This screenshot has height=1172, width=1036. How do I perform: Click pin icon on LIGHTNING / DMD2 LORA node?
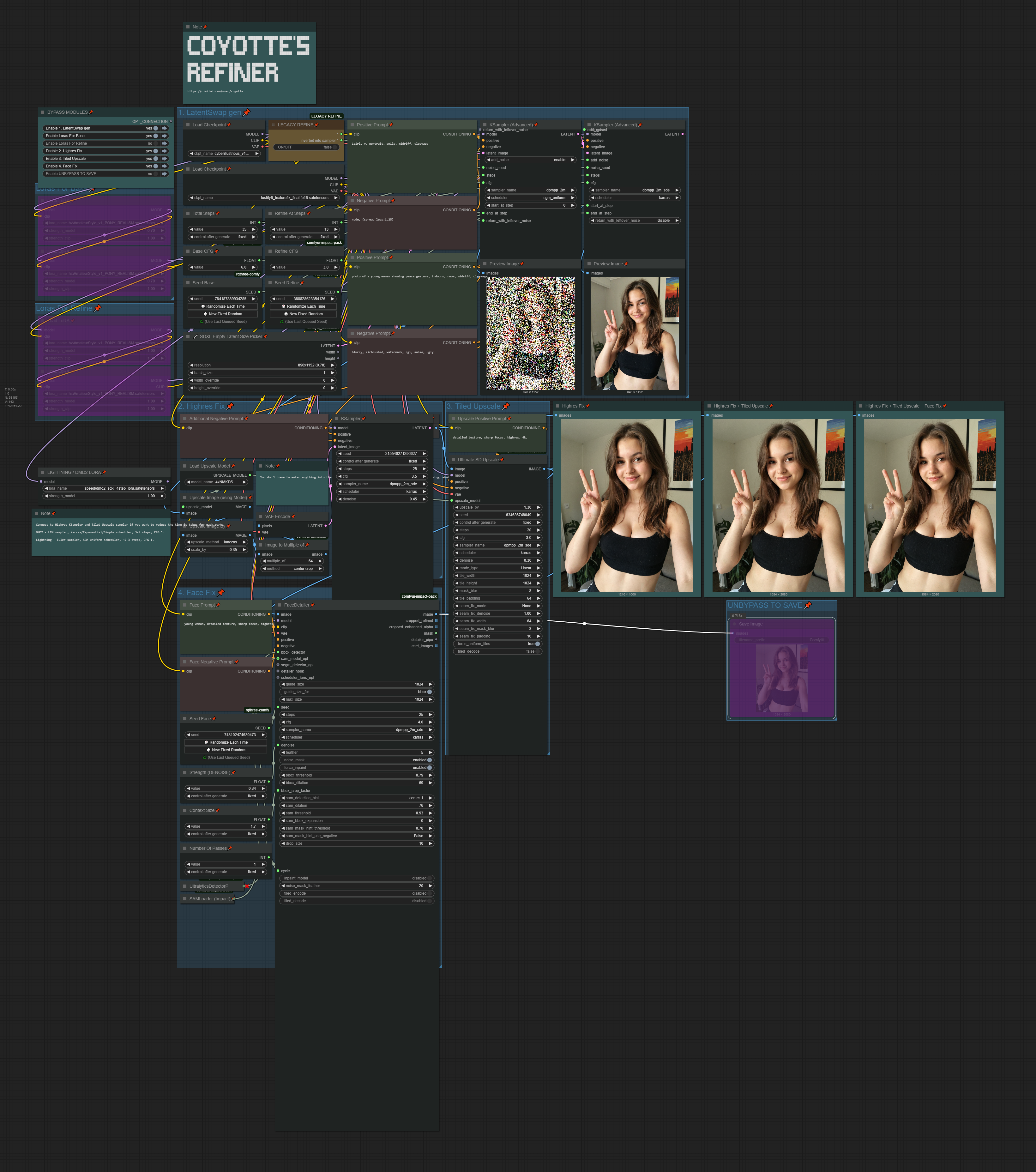(x=104, y=473)
